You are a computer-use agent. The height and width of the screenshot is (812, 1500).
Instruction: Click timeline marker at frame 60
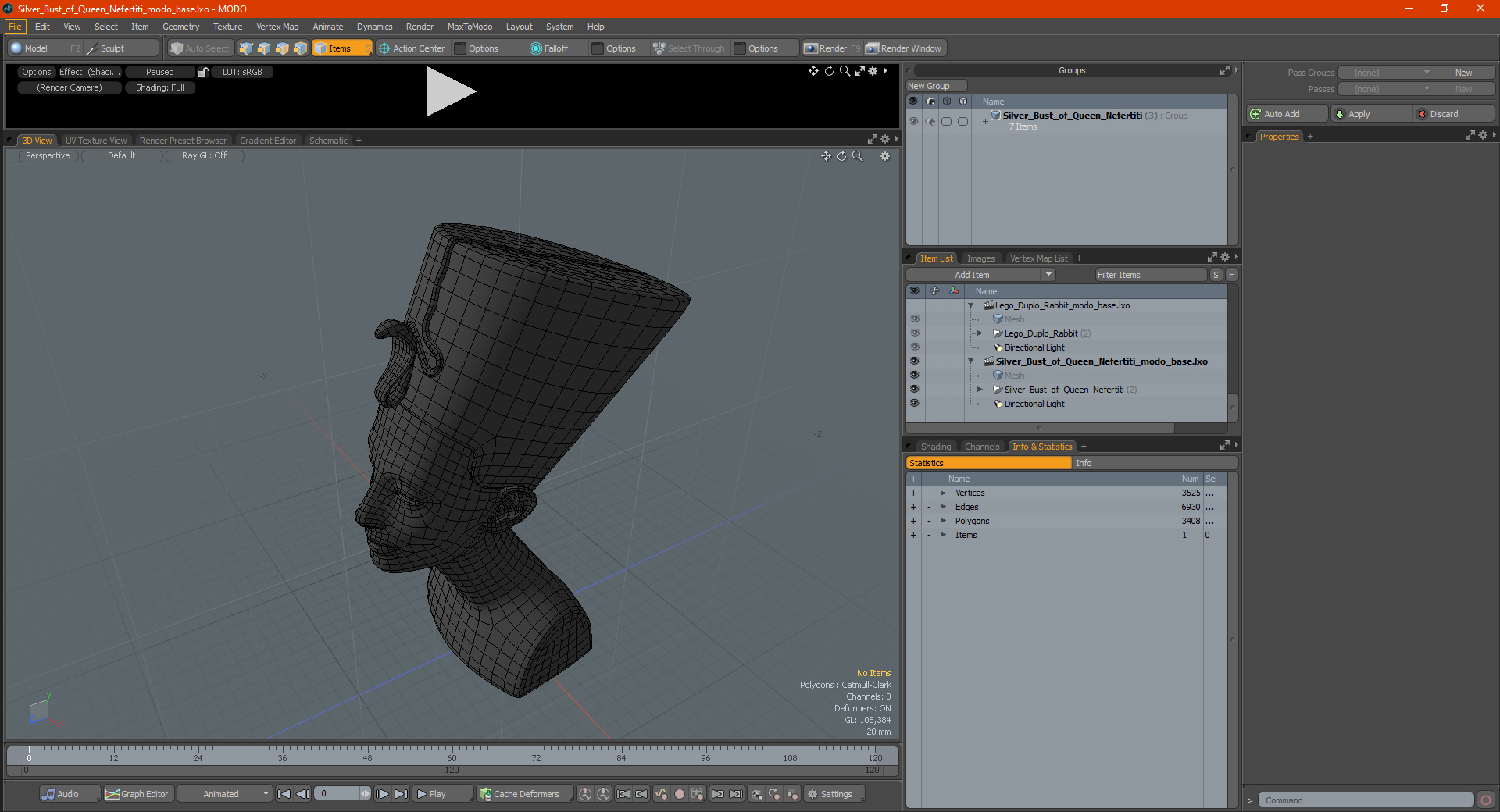(x=452, y=755)
